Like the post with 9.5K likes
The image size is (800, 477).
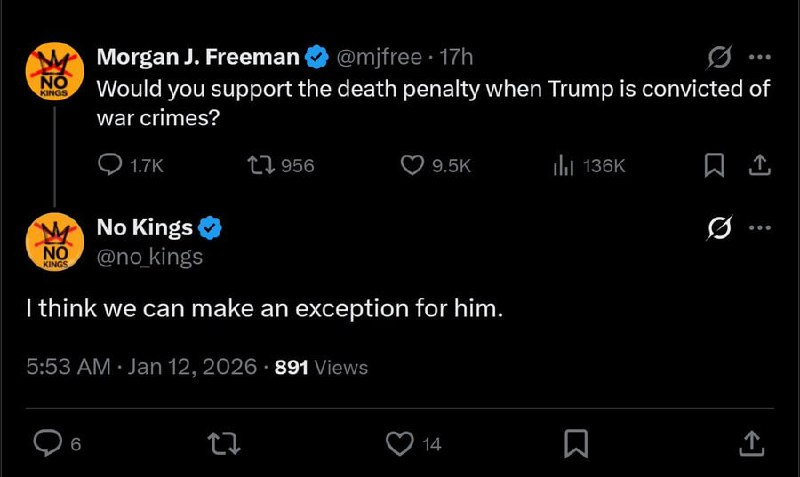point(412,166)
